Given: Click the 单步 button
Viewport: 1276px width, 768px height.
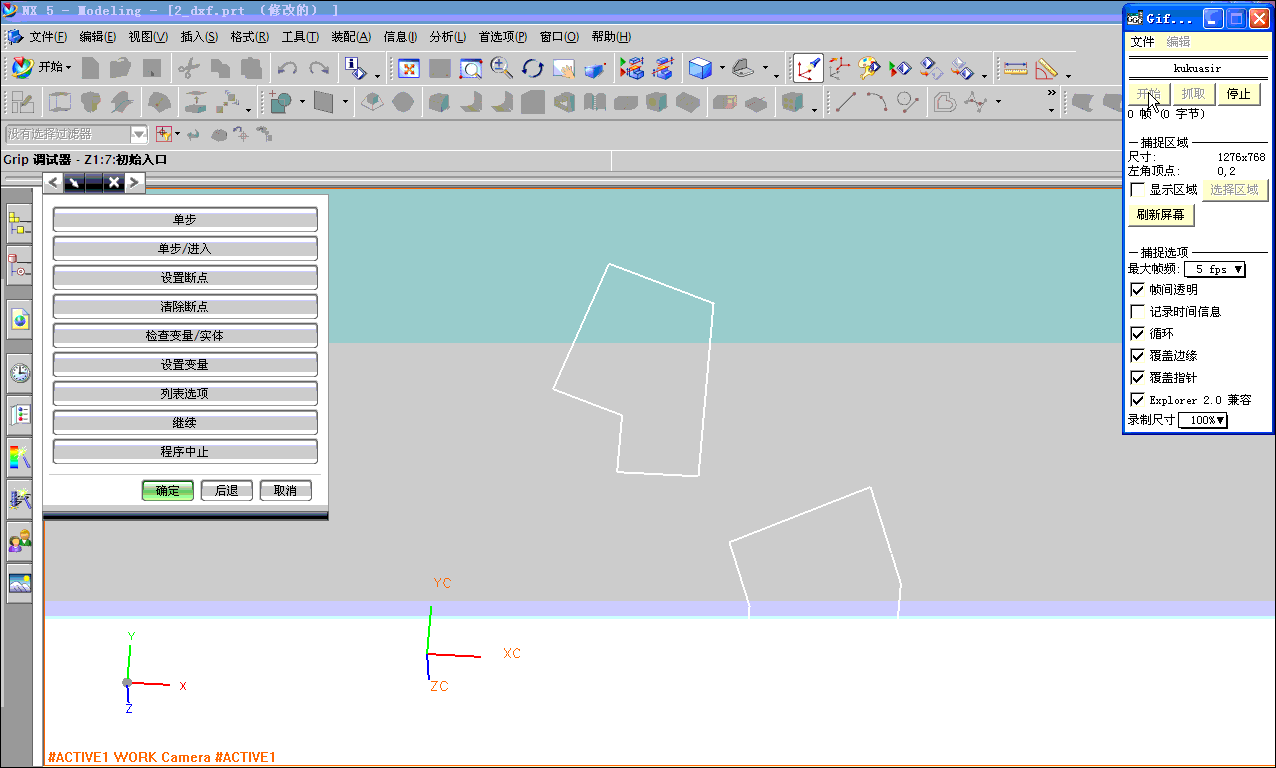Looking at the screenshot, I should [x=185, y=220].
